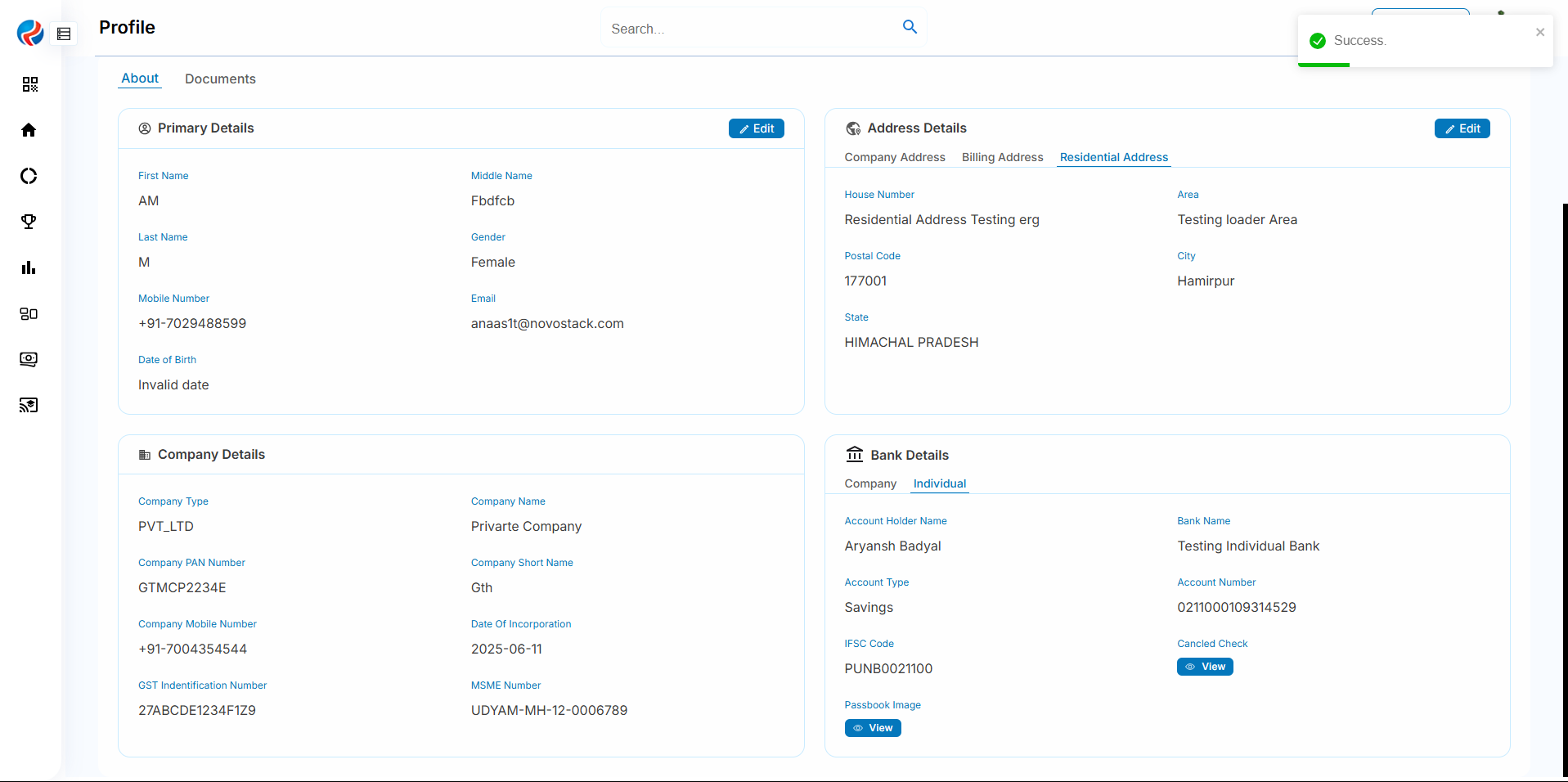
Task: Switch to the Documents tab
Action: [220, 79]
